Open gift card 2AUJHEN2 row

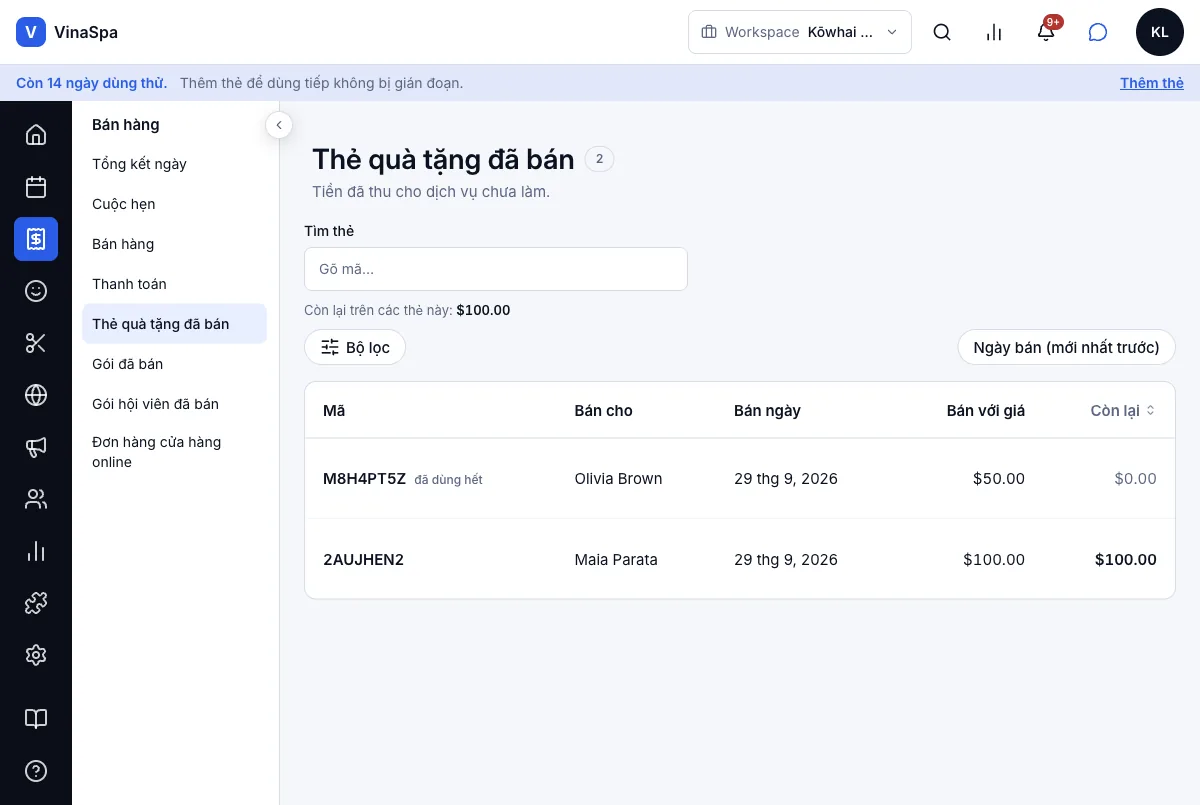(x=740, y=559)
